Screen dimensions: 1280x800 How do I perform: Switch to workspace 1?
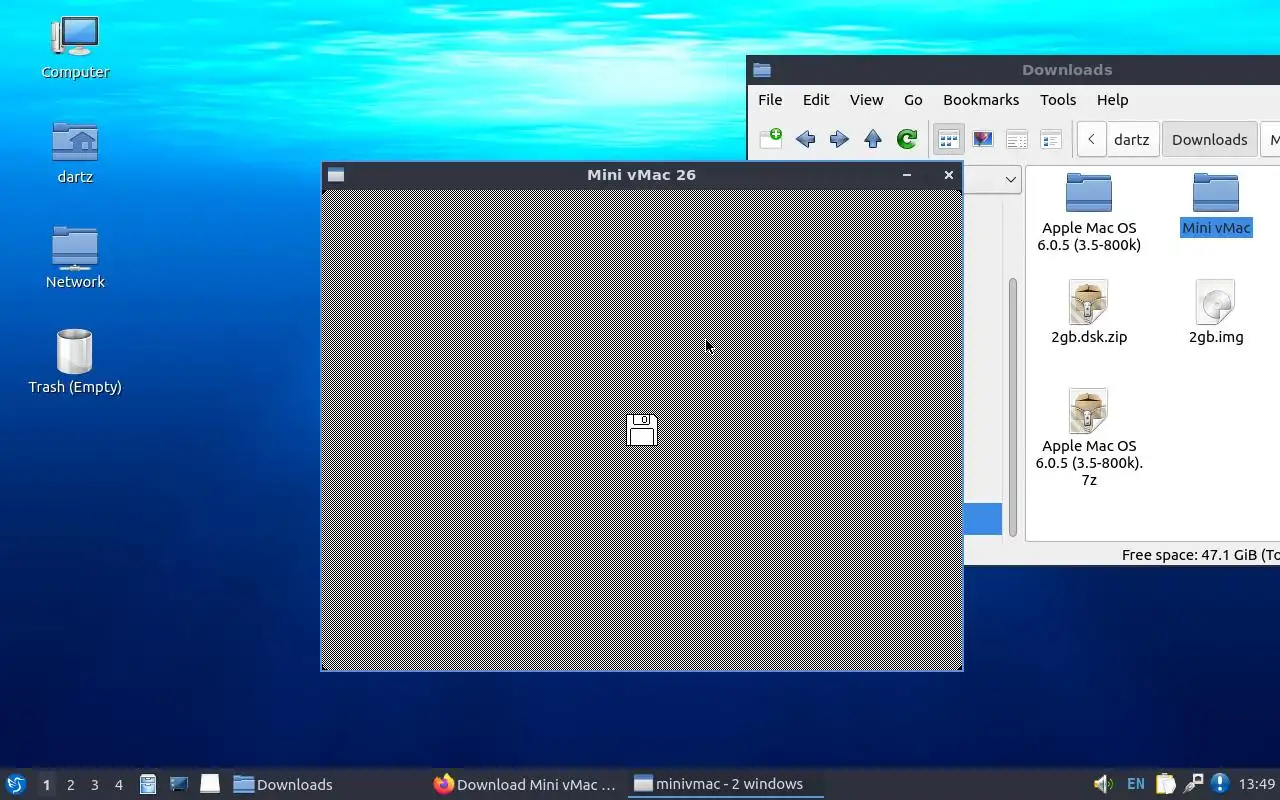(x=46, y=785)
